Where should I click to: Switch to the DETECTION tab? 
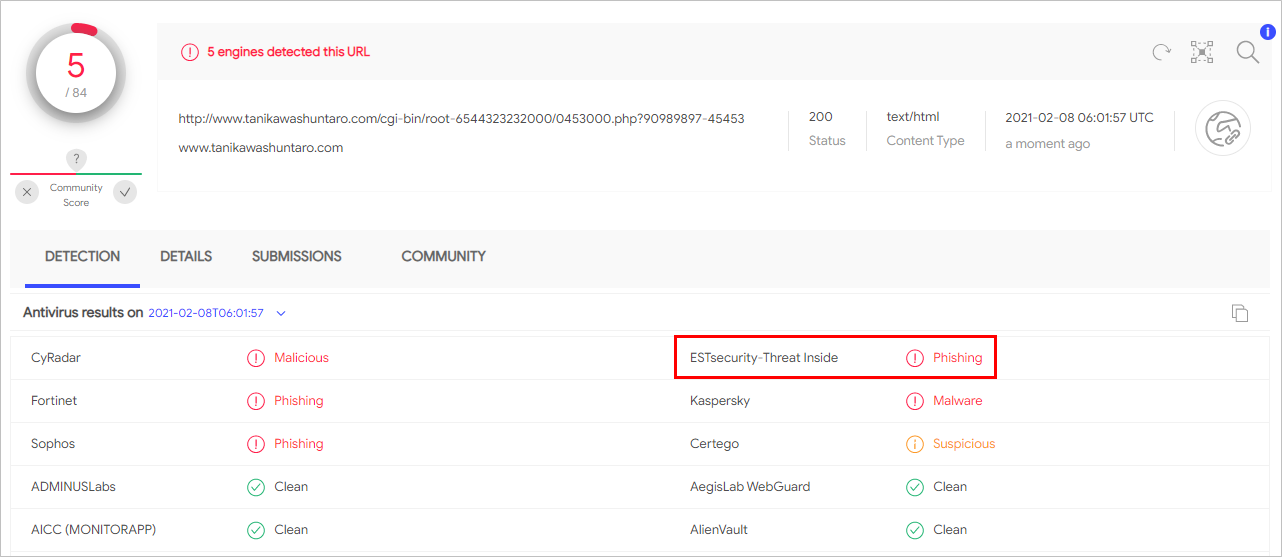[83, 256]
